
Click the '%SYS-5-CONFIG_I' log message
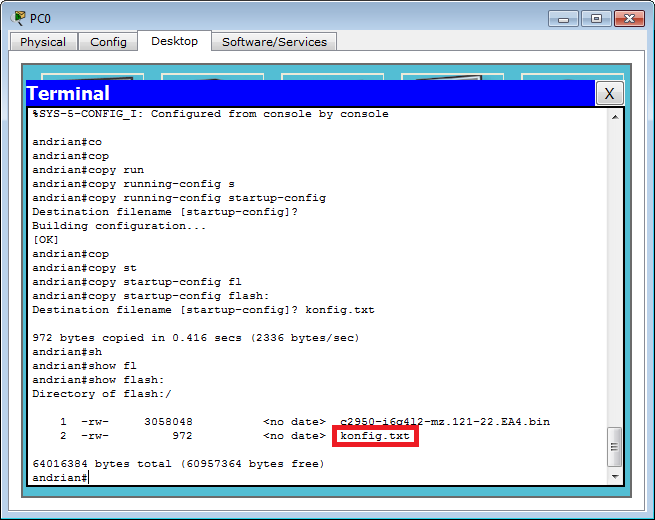[x=211, y=114]
